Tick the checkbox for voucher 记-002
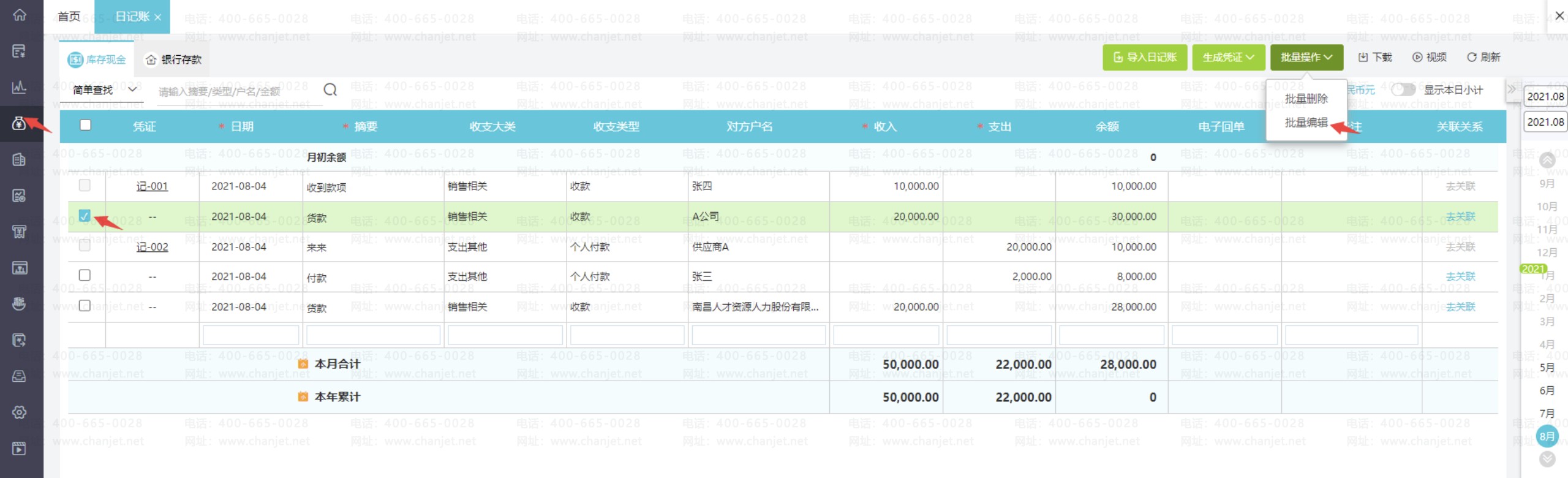The width and height of the screenshot is (1568, 478). (85, 246)
